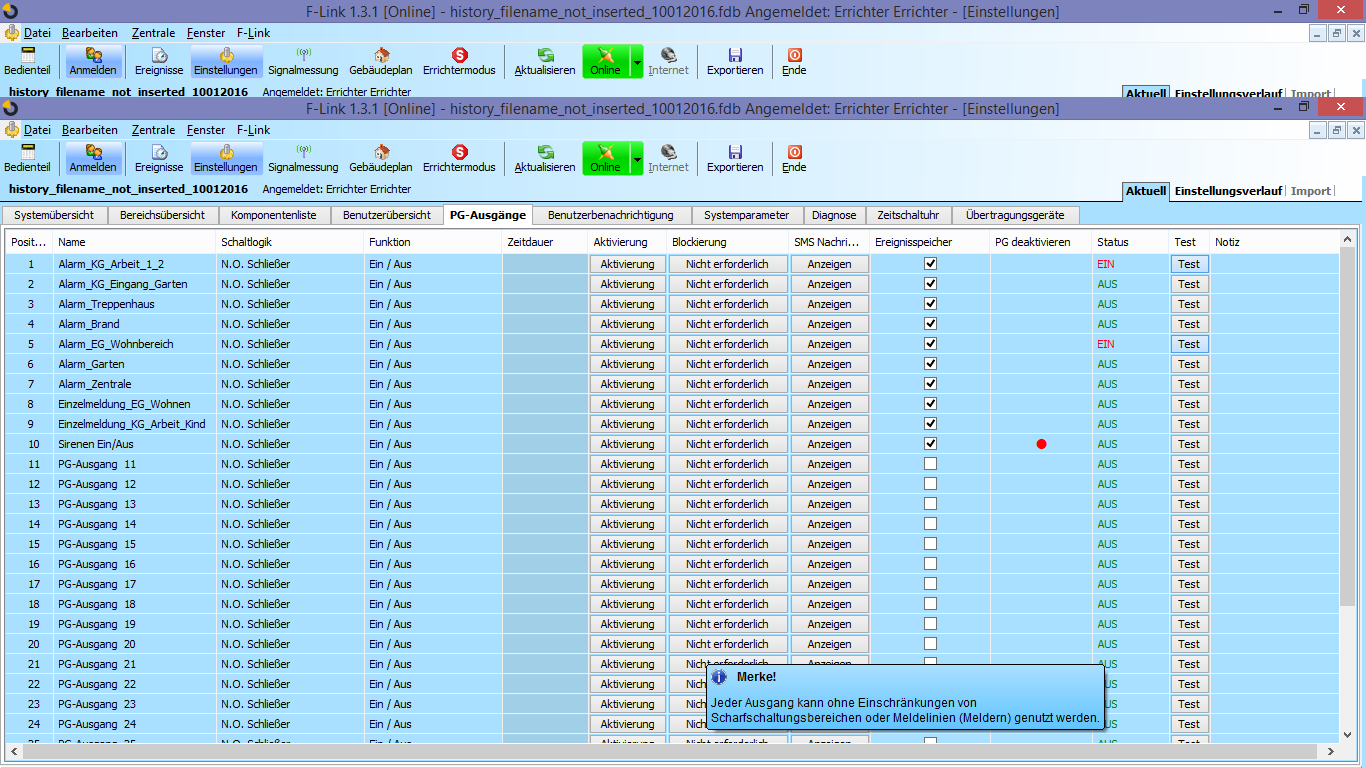Viewport: 1366px width, 768px height.
Task: Enable Ereignisspeicher for PG-Ausgang 11
Action: click(930, 464)
